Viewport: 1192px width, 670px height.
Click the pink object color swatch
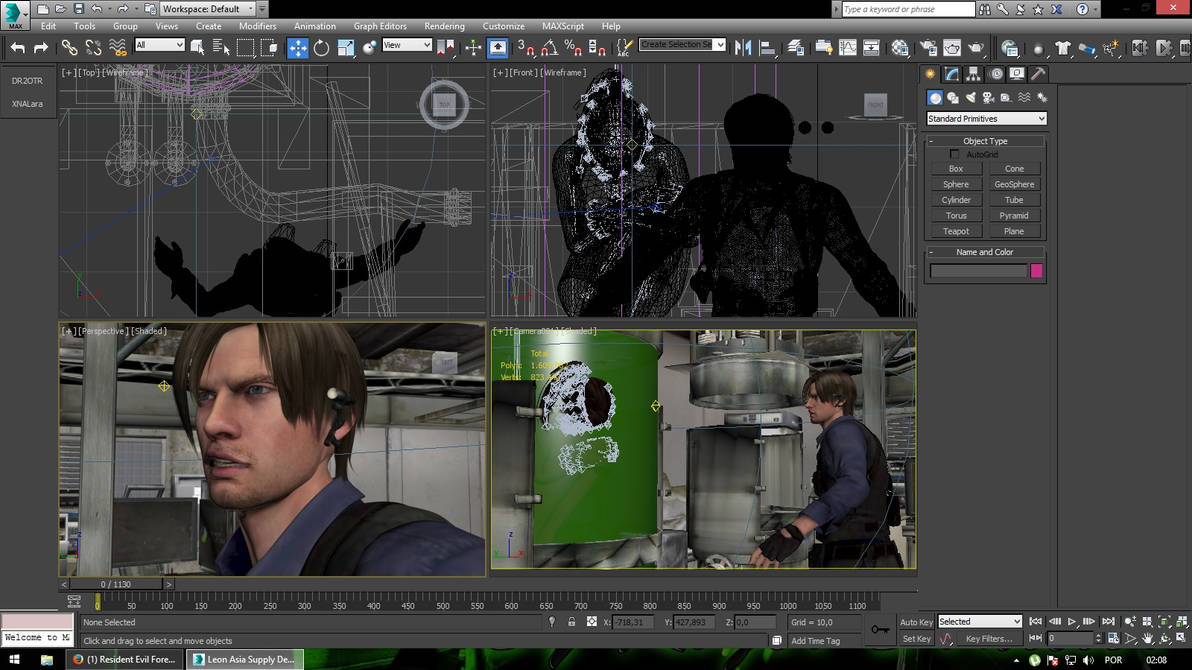[x=1036, y=271]
